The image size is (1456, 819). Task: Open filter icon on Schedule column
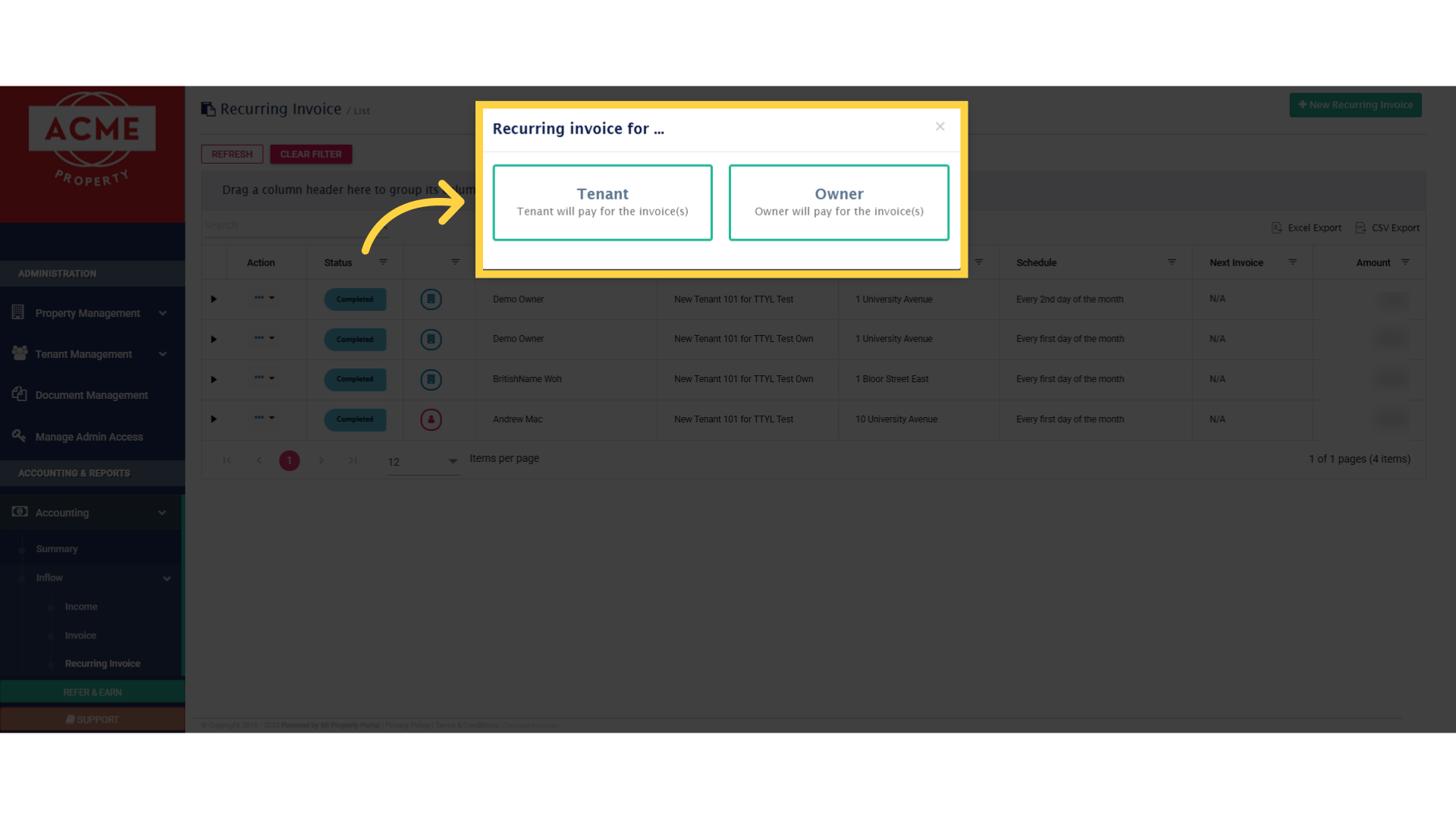[x=1172, y=262]
